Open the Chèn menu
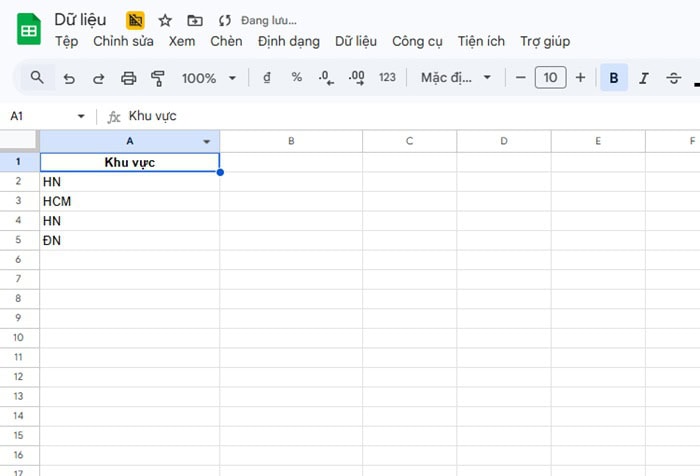700x476 pixels. click(226, 41)
